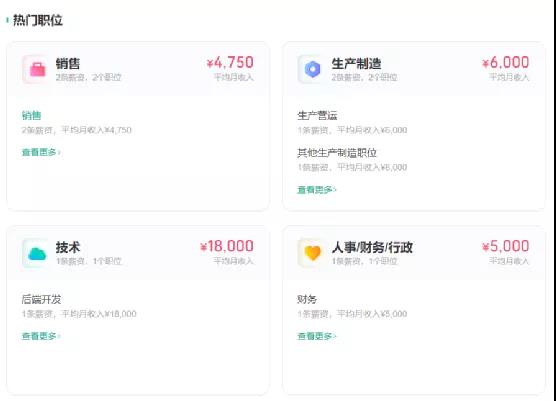Viewport: 556px width, 401px height.
Task: Expand 查看更多 under 后端开发
Action: (41, 336)
